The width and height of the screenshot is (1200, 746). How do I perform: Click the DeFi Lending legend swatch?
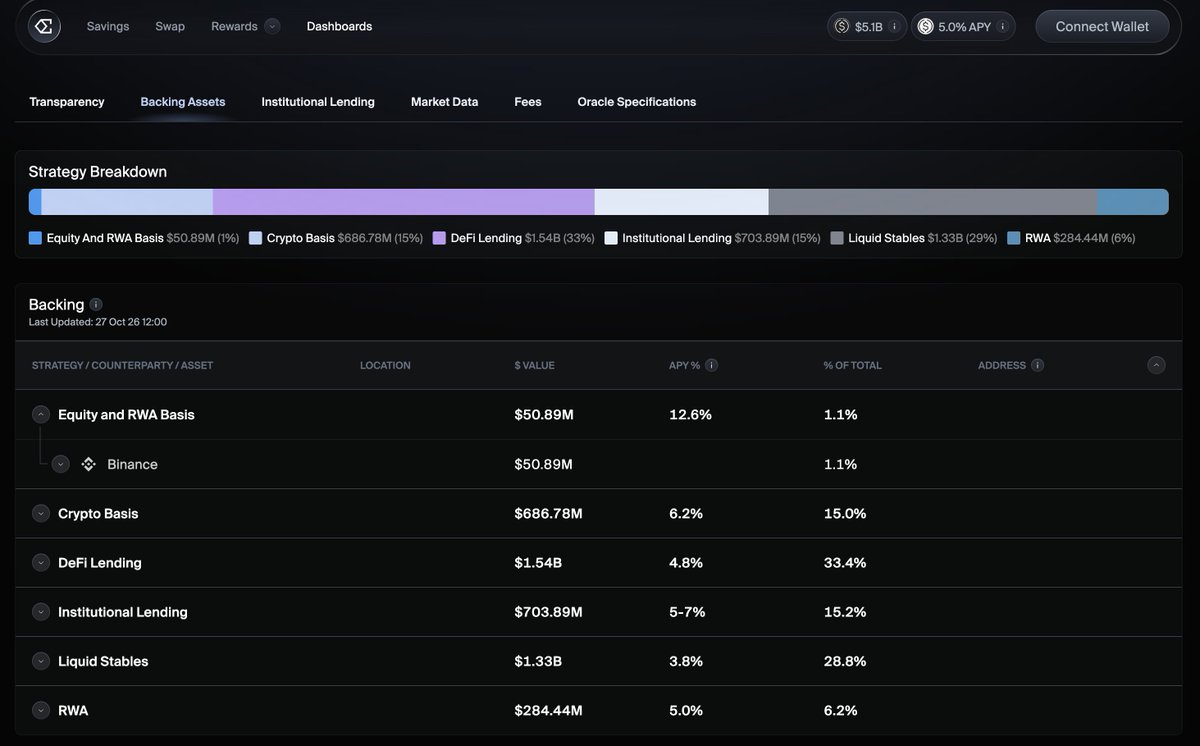pyautogui.click(x=439, y=238)
